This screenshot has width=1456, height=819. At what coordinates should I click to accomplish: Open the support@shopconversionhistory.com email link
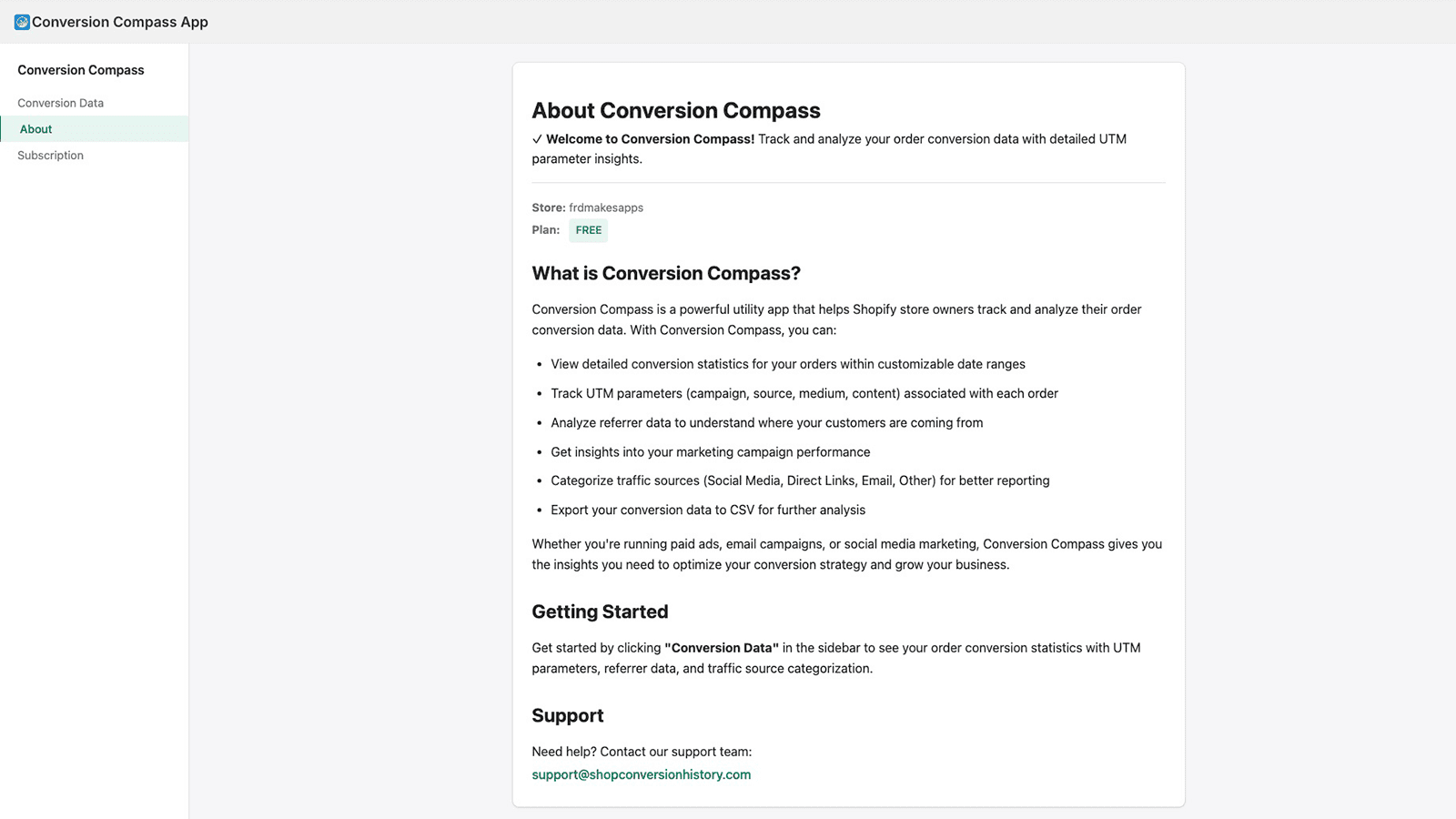641,774
